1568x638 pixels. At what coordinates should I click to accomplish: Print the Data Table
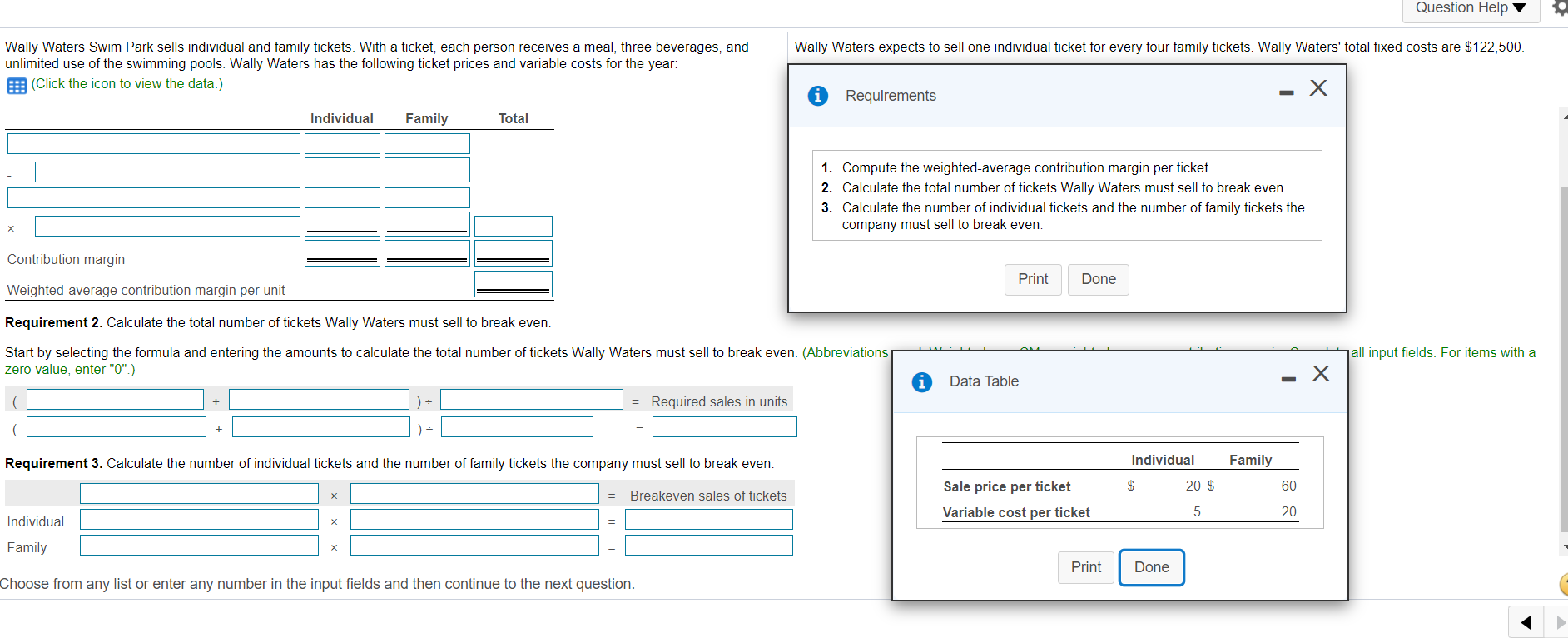tap(1086, 567)
